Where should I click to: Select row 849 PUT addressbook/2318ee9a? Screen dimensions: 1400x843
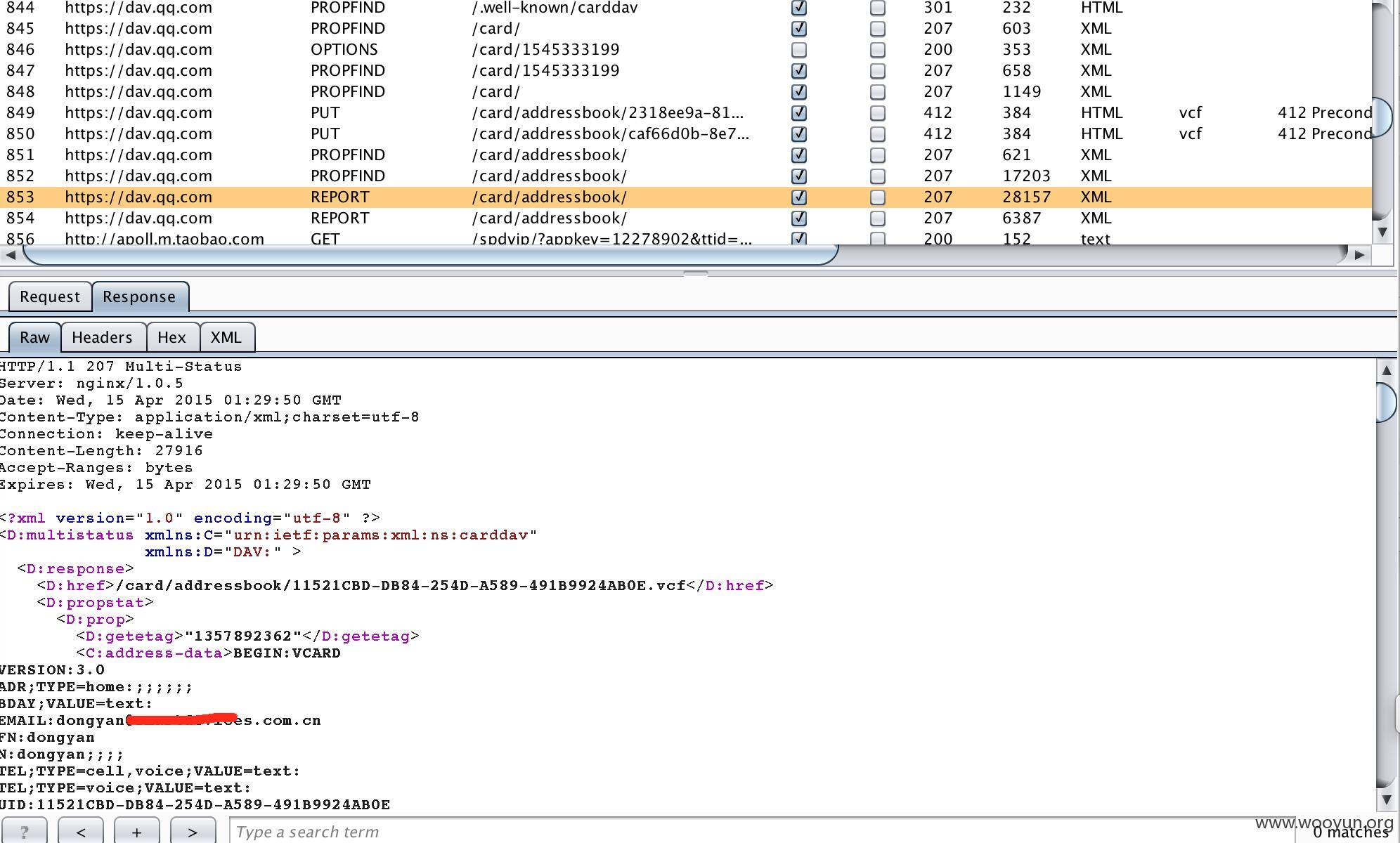686,113
